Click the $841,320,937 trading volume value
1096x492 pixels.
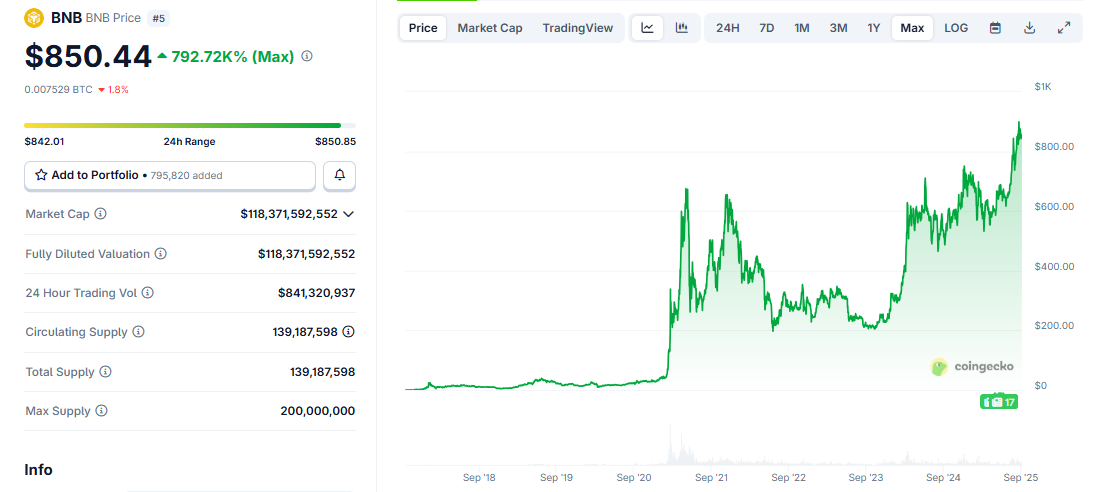(x=316, y=293)
